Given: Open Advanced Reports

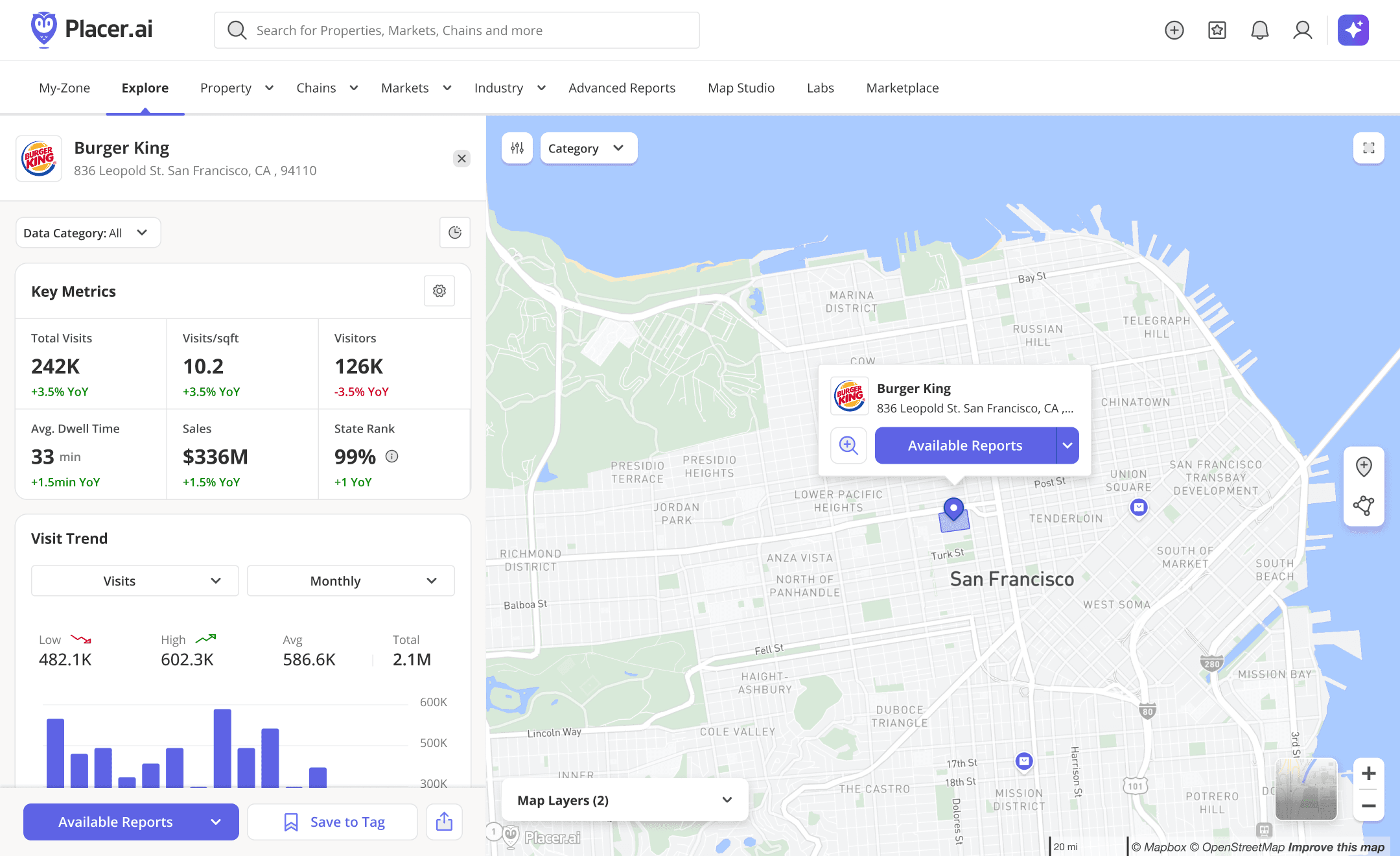Looking at the screenshot, I should 622,88.
